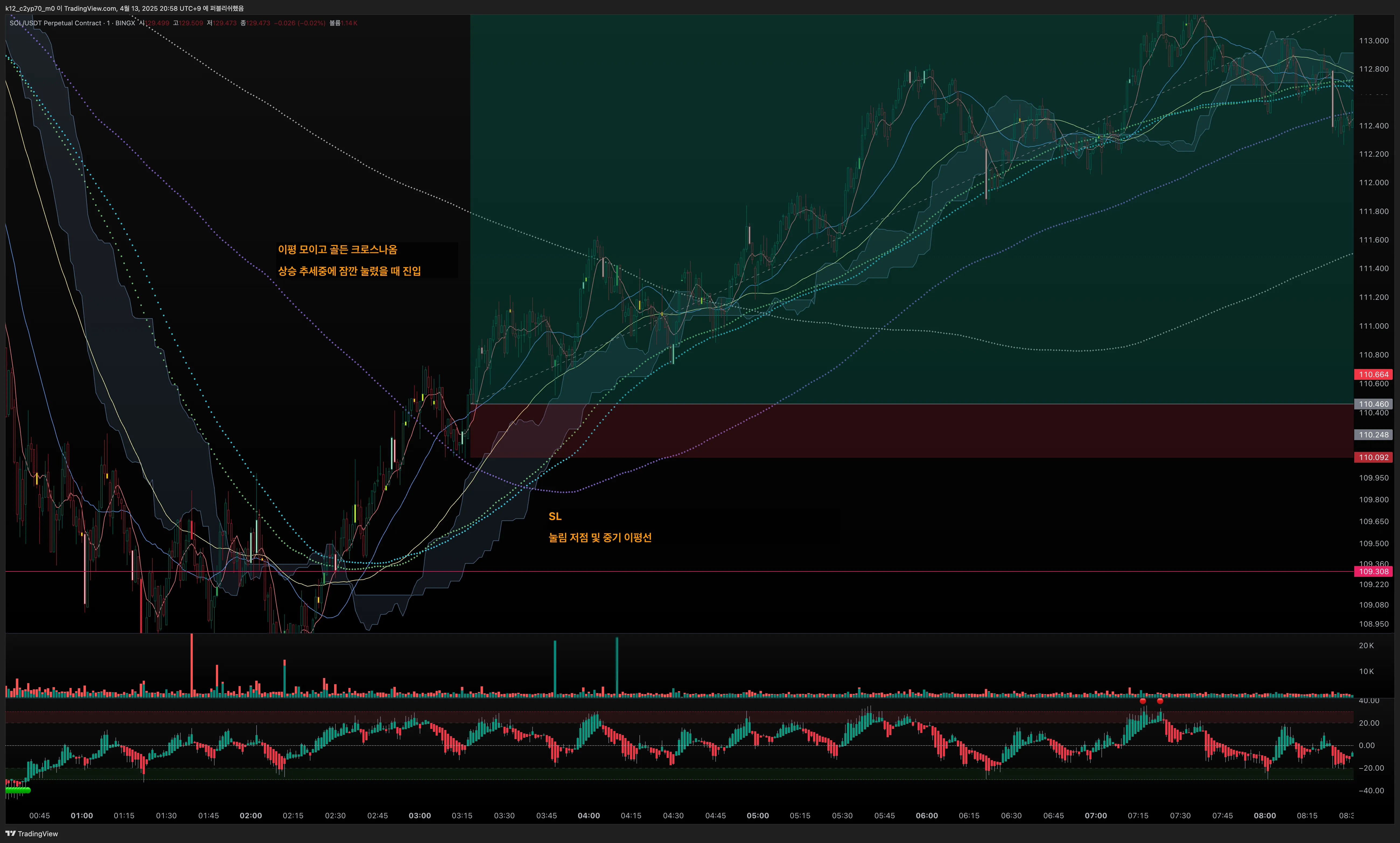Click the 08:15 time axis label
Image resolution: width=1400 pixels, height=843 pixels.
1307,816
